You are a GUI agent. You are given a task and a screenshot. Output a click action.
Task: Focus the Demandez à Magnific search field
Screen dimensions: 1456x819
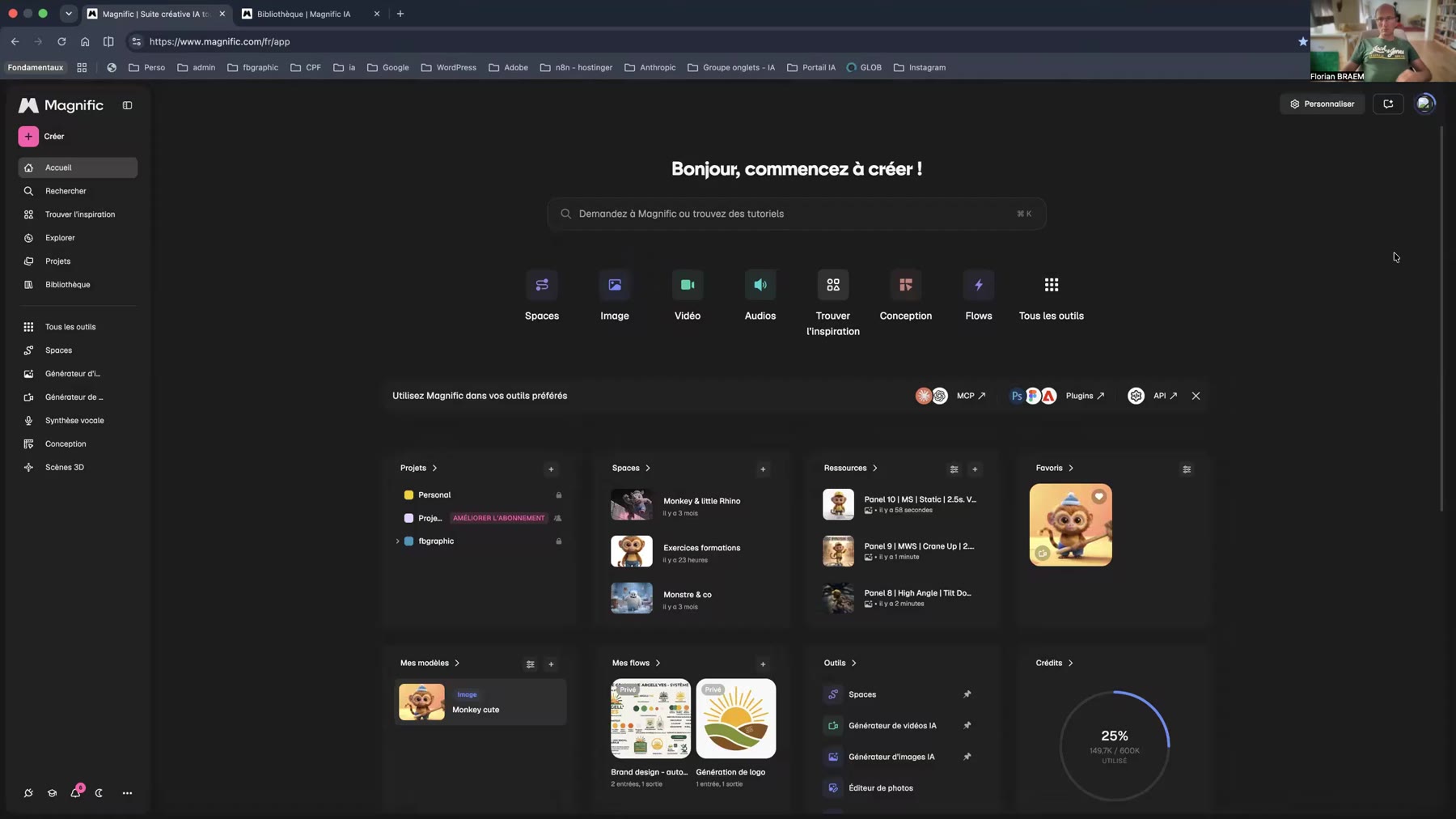(797, 214)
